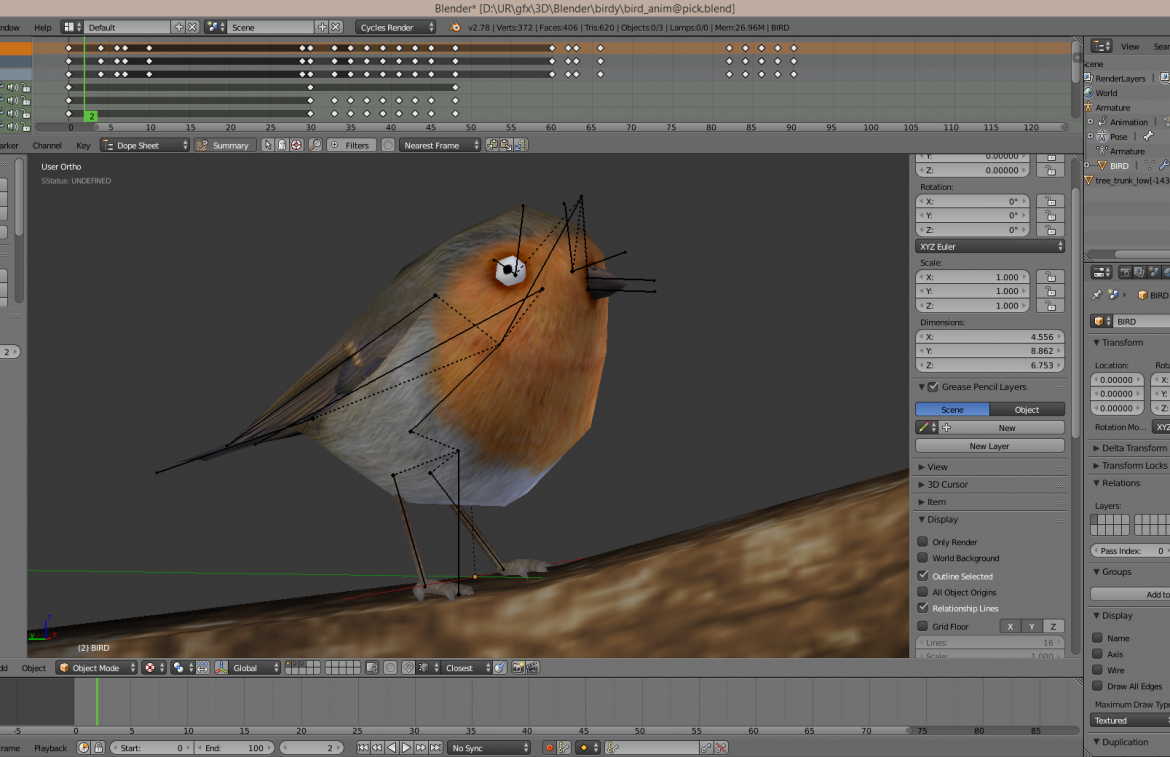Click the End frame field in timeline
This screenshot has height=757, width=1170.
click(x=235, y=748)
